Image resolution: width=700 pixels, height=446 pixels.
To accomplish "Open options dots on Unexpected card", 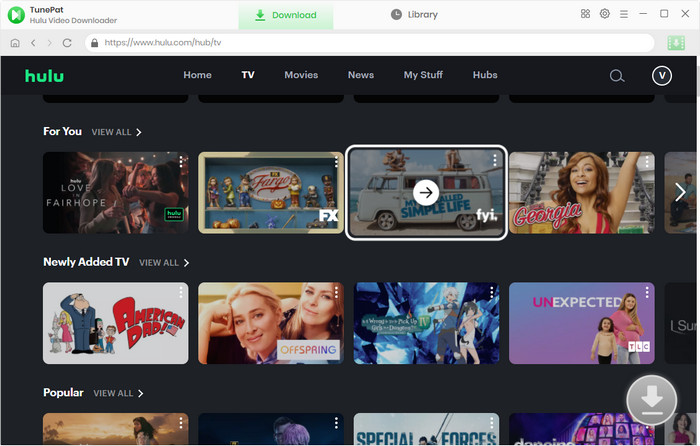I will pyautogui.click(x=647, y=292).
